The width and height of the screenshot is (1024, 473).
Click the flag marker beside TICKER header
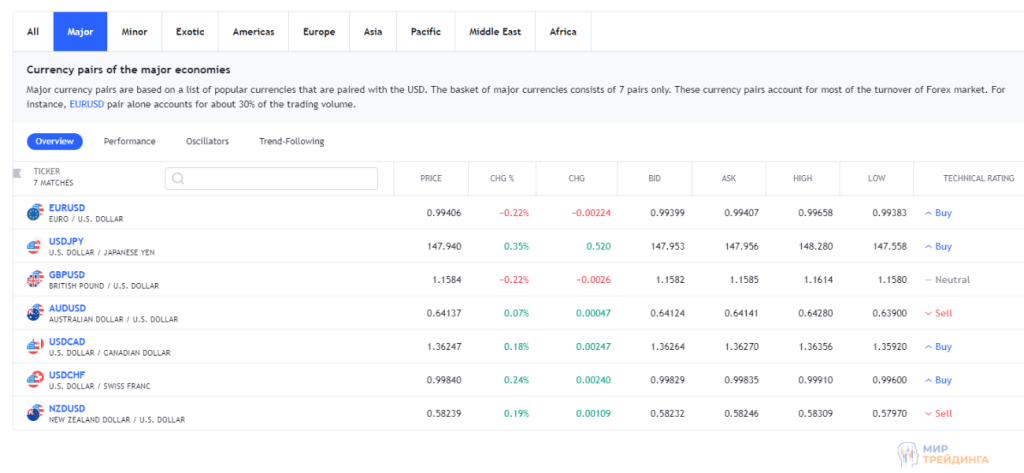coord(17,174)
